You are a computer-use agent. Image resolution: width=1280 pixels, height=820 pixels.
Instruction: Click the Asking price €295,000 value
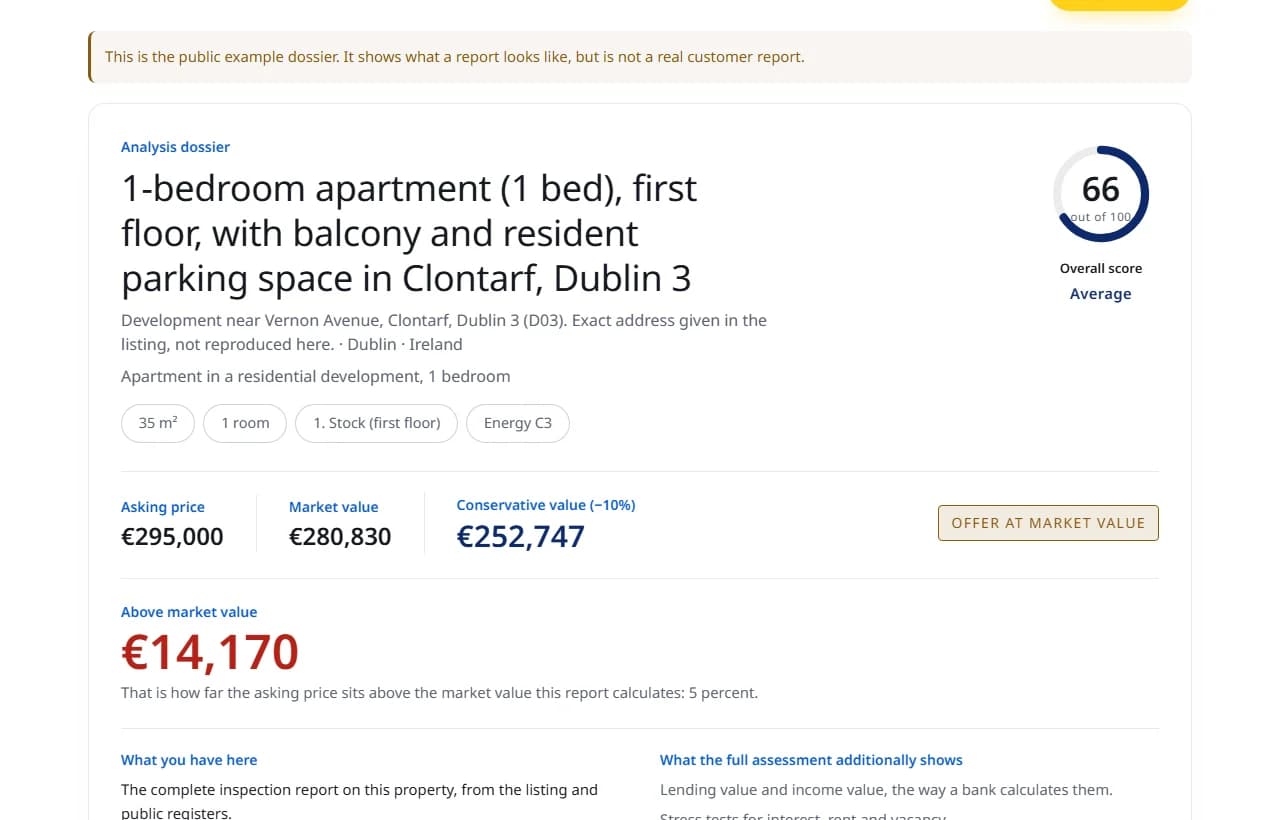172,537
